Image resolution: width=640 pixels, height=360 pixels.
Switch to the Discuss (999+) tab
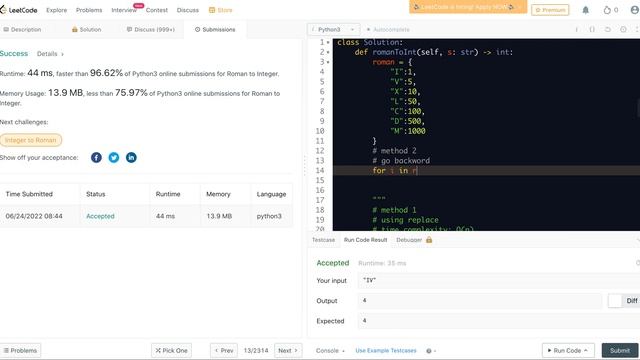(x=151, y=29)
